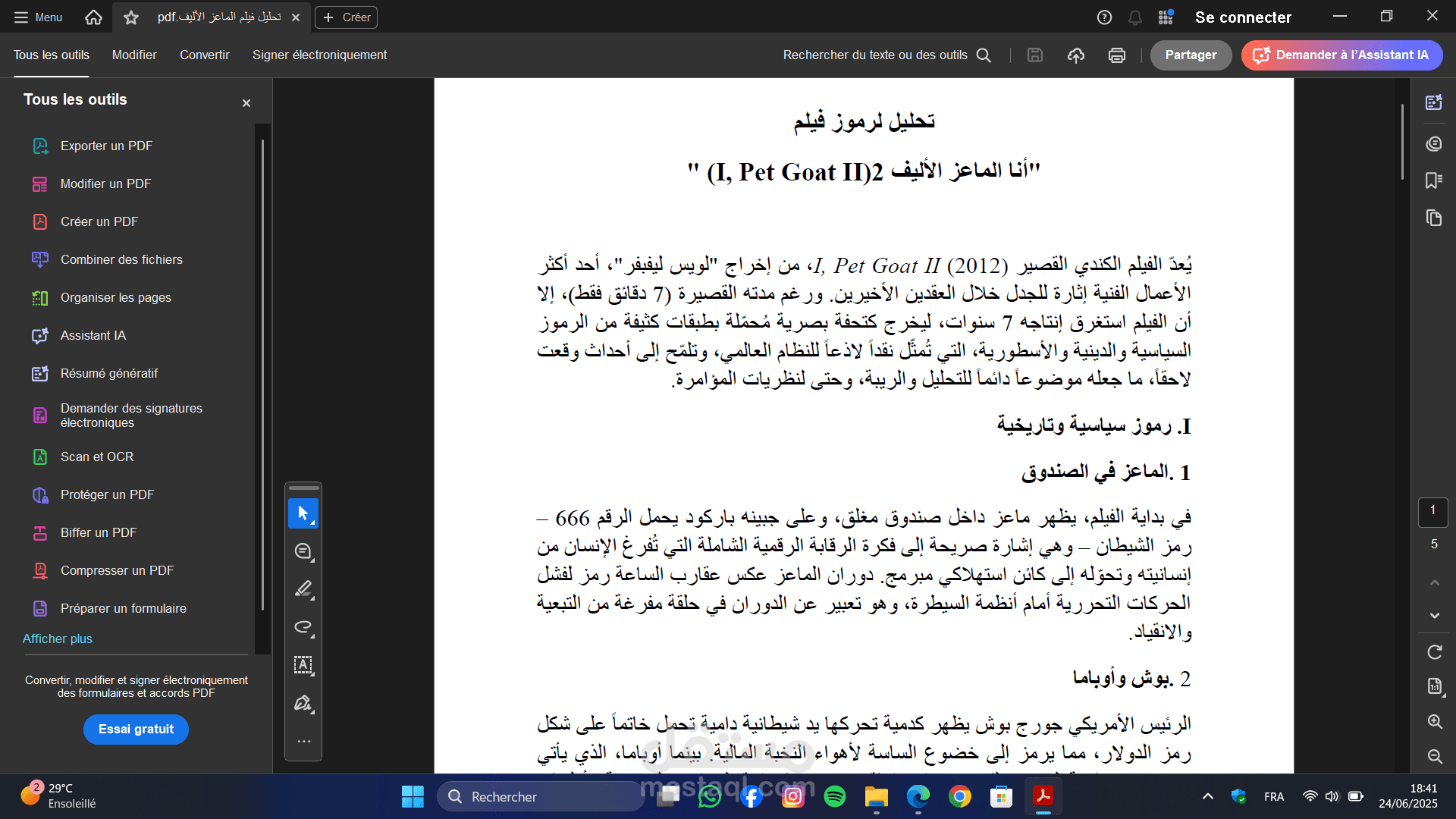Choose the add comment tool
Screen dimensions: 1456x819
click(x=303, y=551)
